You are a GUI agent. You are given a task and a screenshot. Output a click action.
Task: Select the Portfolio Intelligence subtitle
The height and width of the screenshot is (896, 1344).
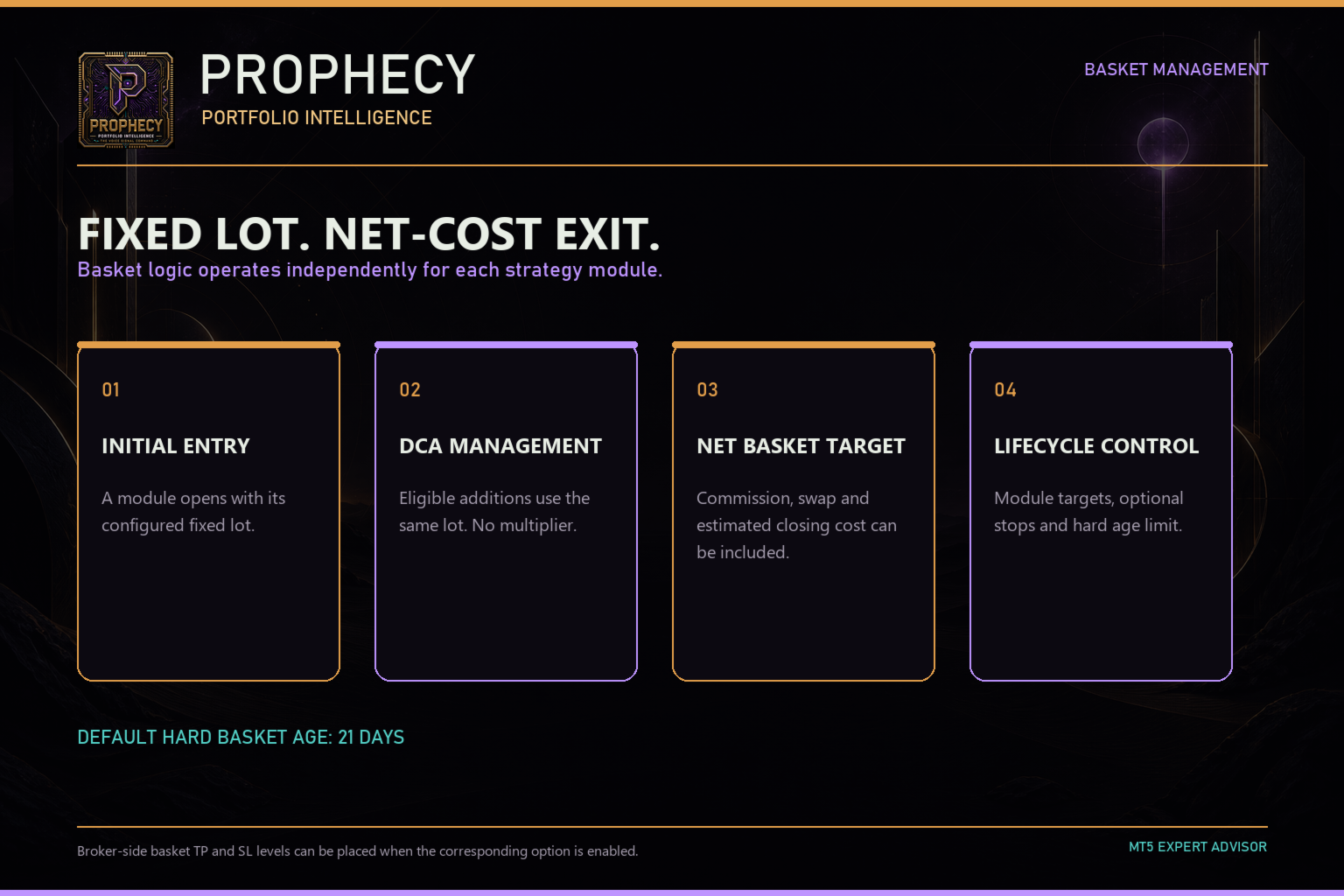(x=317, y=117)
